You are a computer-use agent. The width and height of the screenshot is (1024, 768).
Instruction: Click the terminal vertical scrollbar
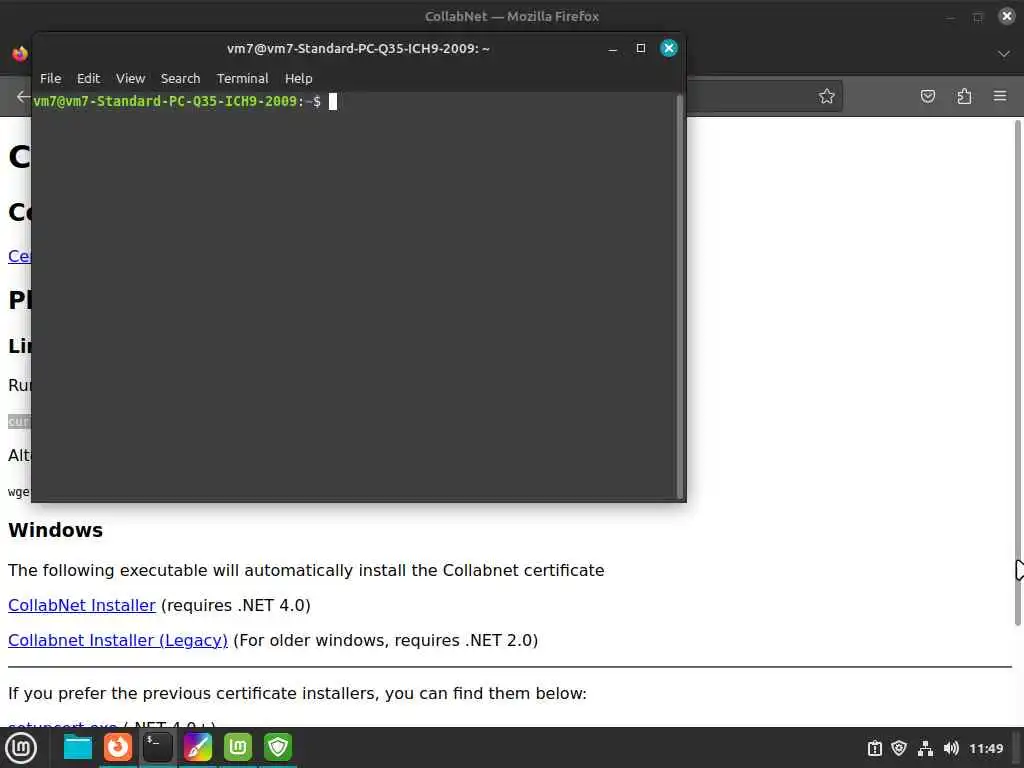coord(680,297)
